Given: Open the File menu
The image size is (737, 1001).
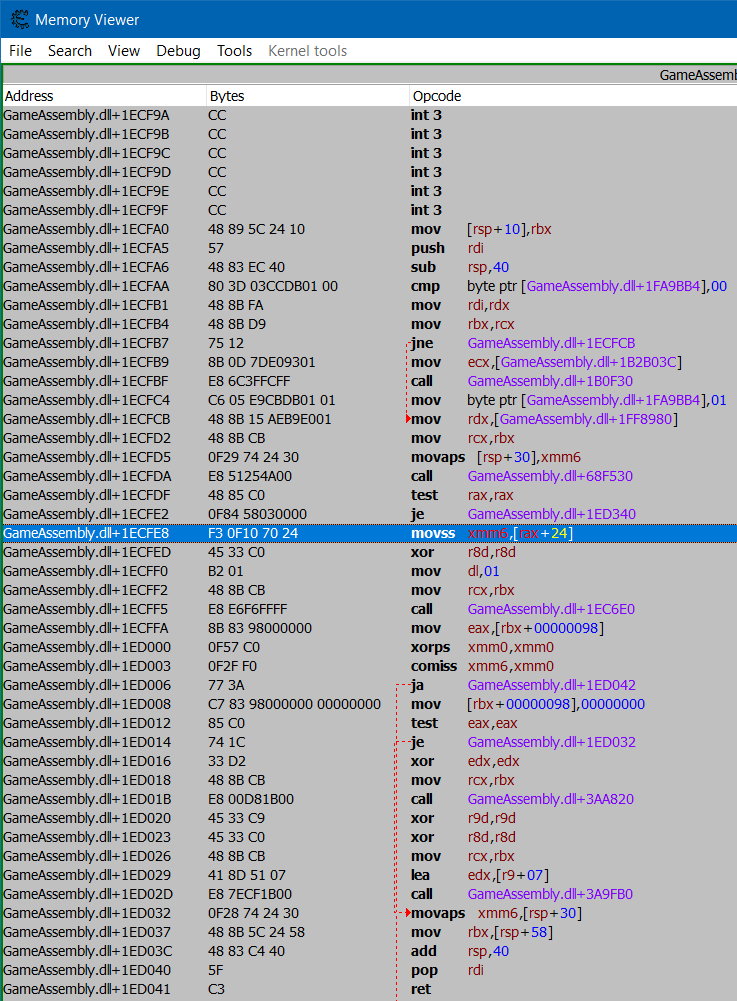Looking at the screenshot, I should (x=20, y=51).
